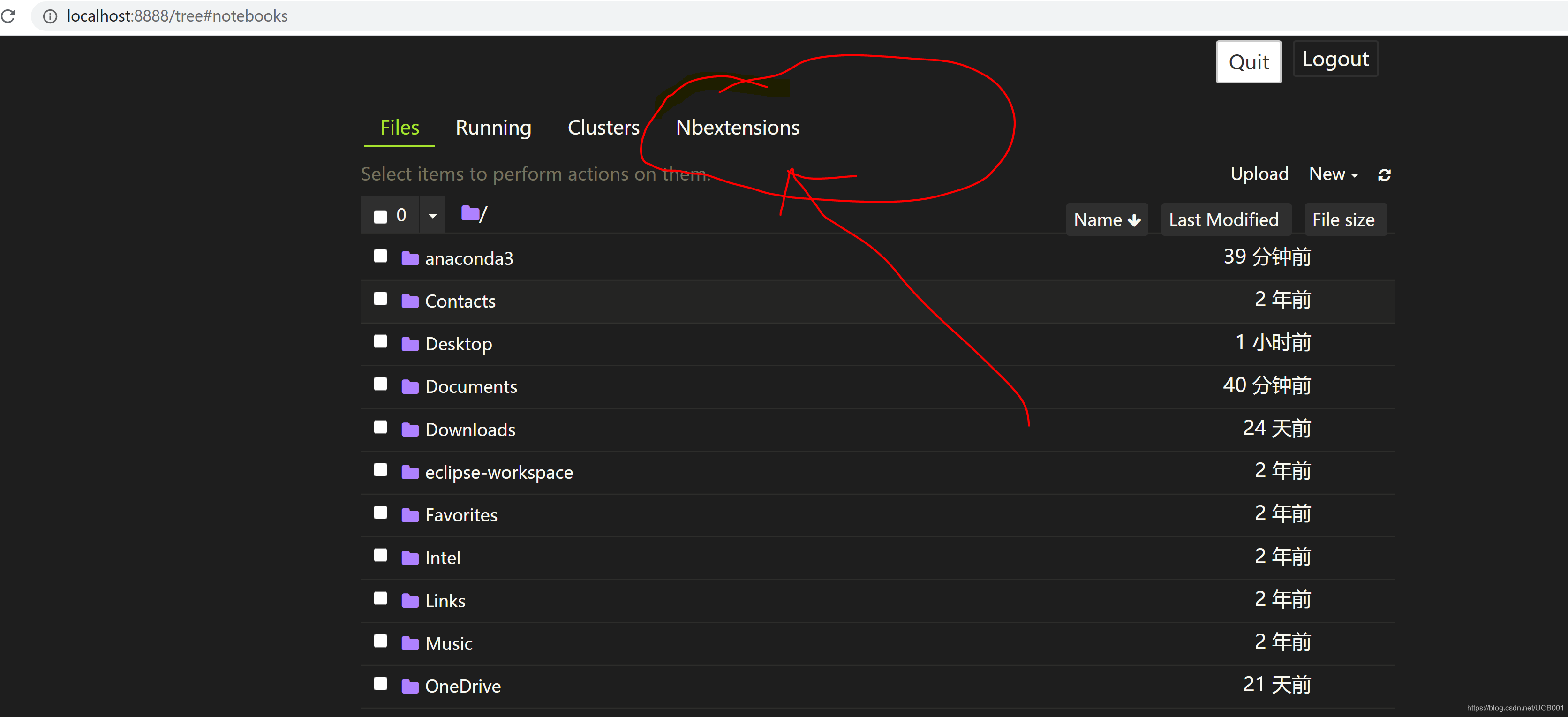Viewport: 1568px width, 717px height.
Task: Open the selection type dropdown arrow
Action: [432, 215]
